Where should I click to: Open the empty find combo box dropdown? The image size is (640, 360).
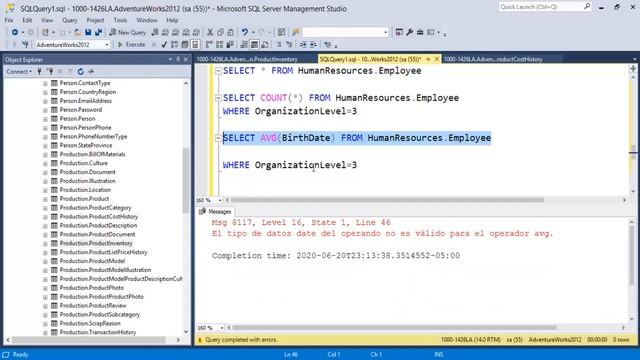tap(385, 32)
